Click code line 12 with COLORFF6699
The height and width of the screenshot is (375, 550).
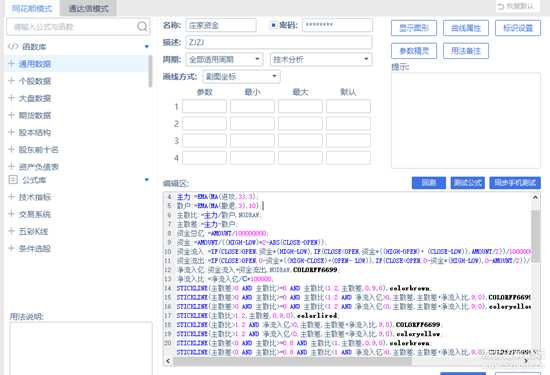coord(257,270)
